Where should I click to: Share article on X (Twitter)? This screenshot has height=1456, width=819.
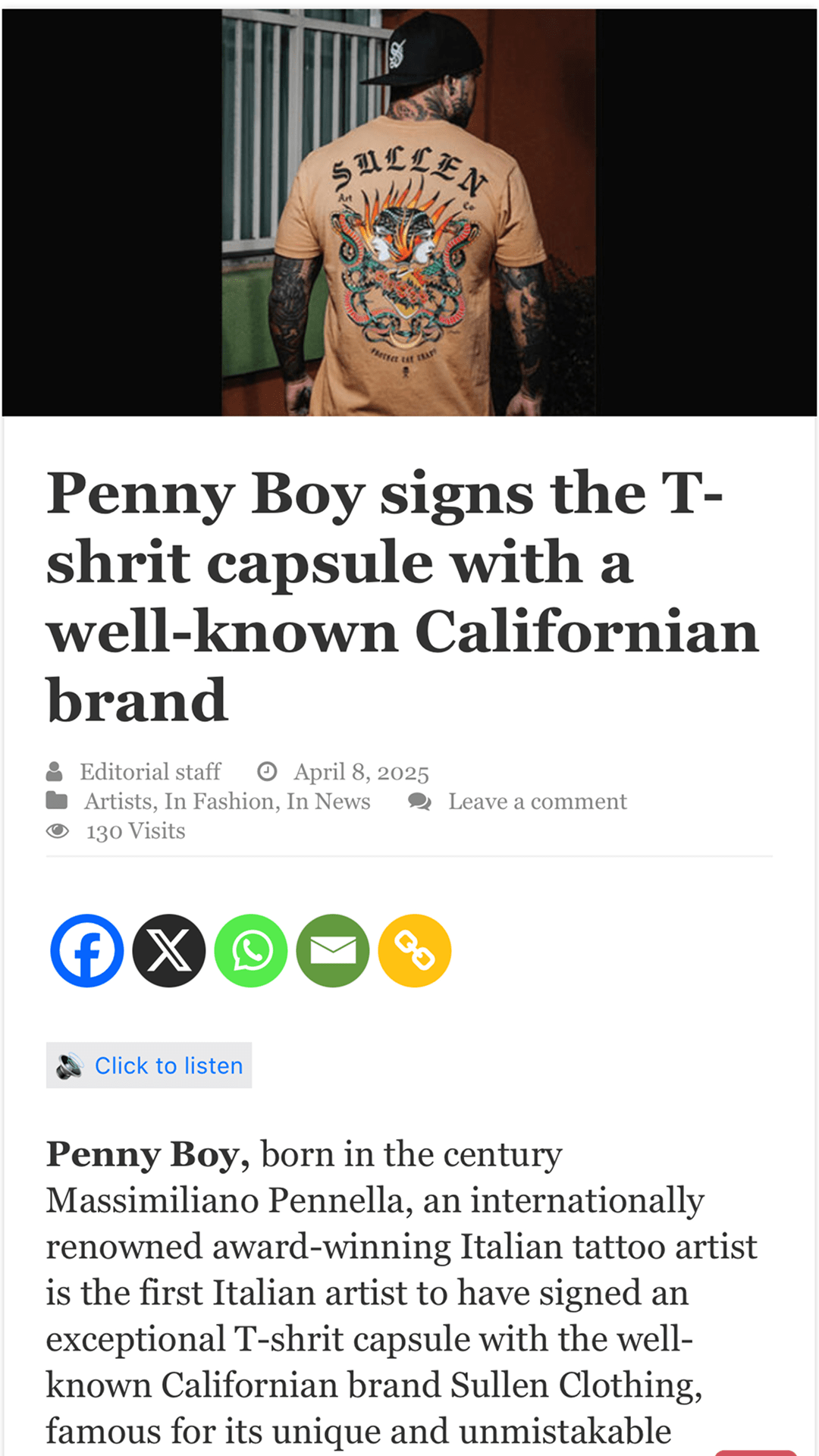pos(168,950)
